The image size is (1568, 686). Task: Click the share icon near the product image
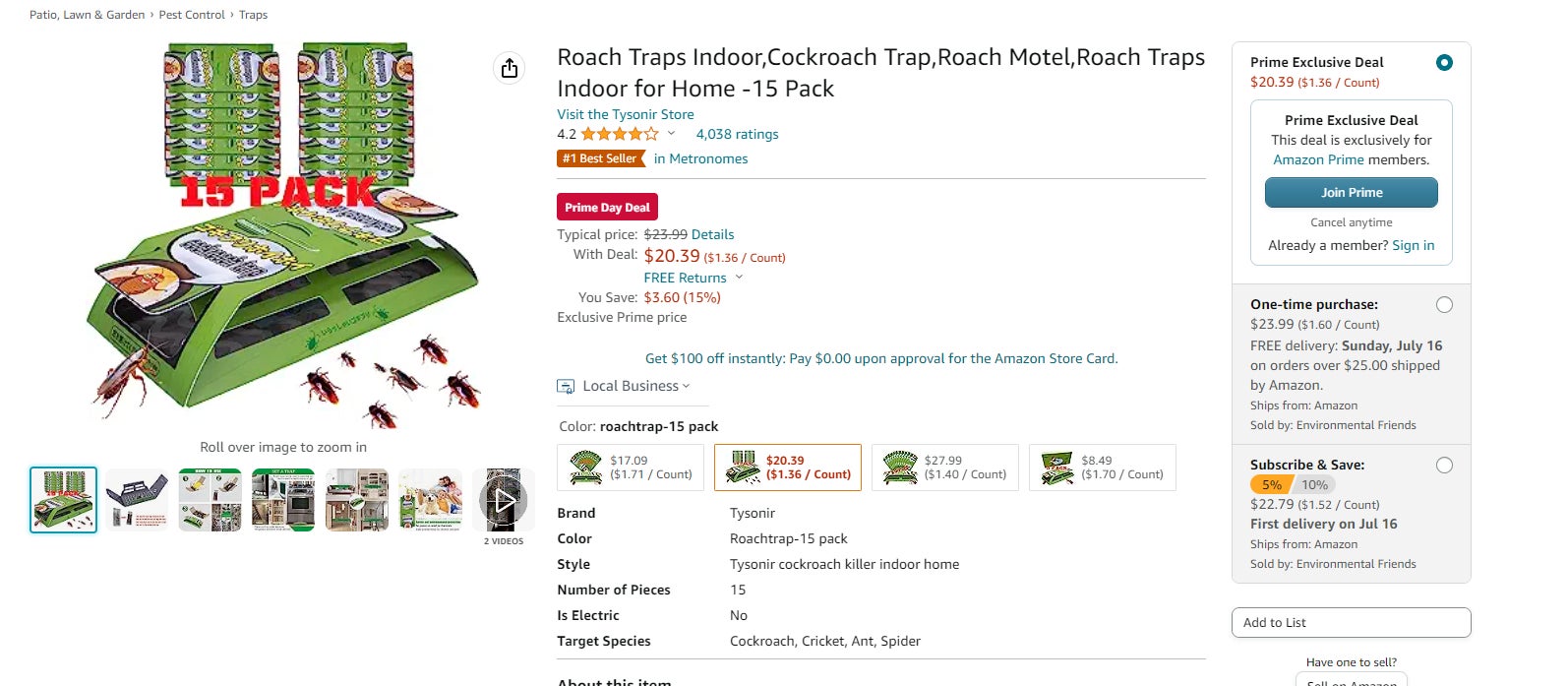(x=509, y=68)
